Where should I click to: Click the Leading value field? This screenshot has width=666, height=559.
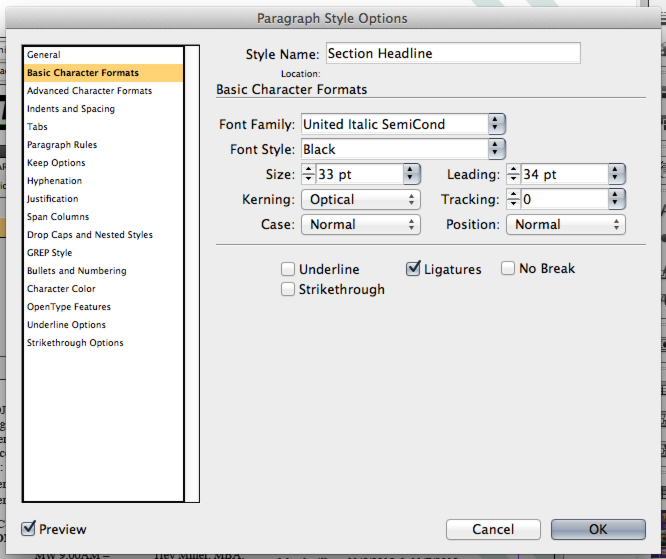564,174
